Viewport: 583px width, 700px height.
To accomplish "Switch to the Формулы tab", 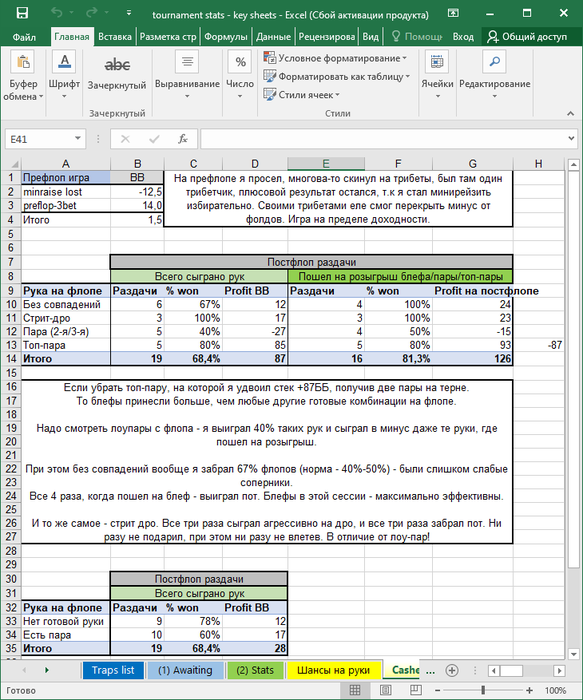I will (225, 37).
